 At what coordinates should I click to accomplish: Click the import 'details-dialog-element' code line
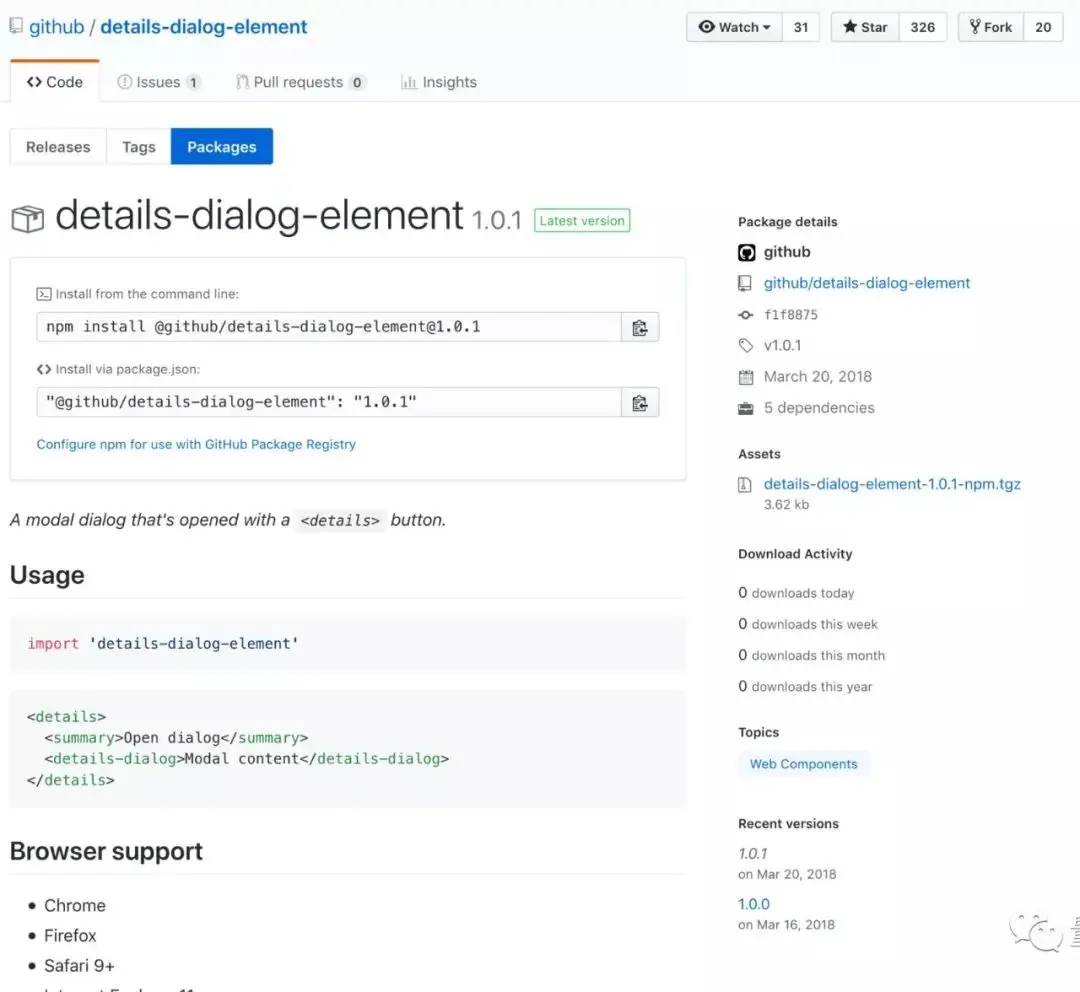click(163, 643)
